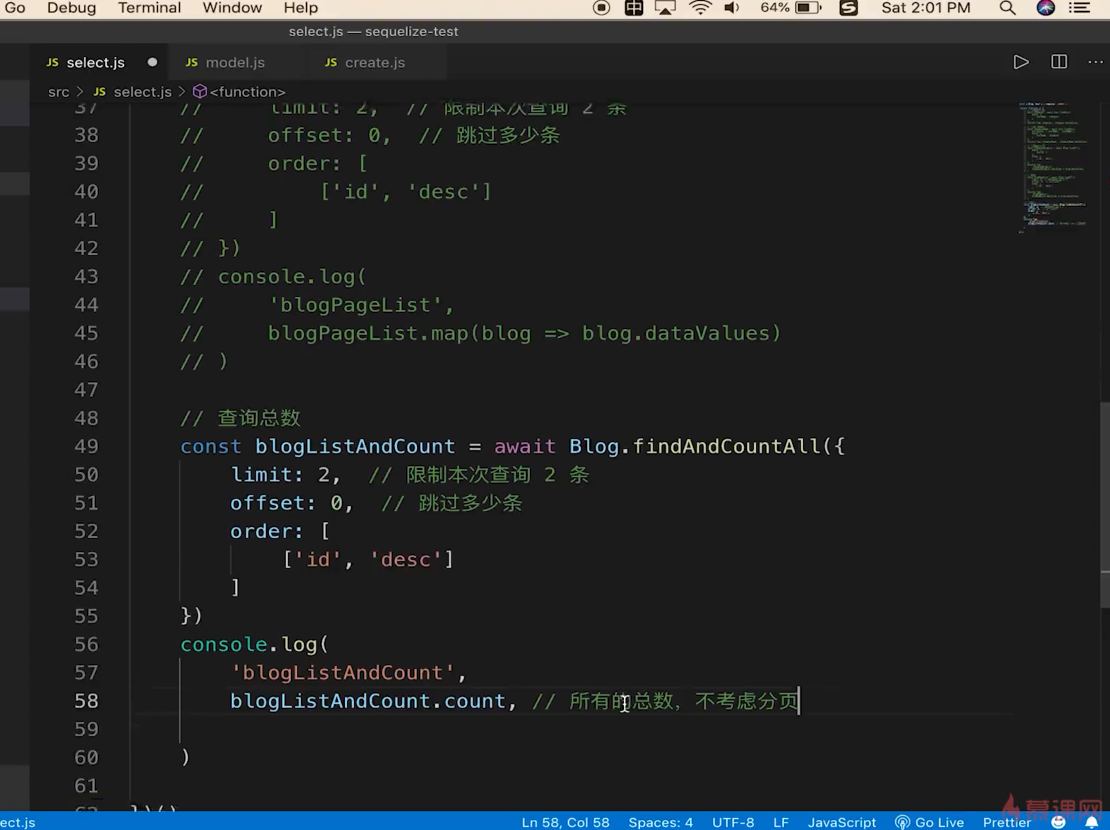Click the function symbol icon in breadcrumb

point(200,92)
